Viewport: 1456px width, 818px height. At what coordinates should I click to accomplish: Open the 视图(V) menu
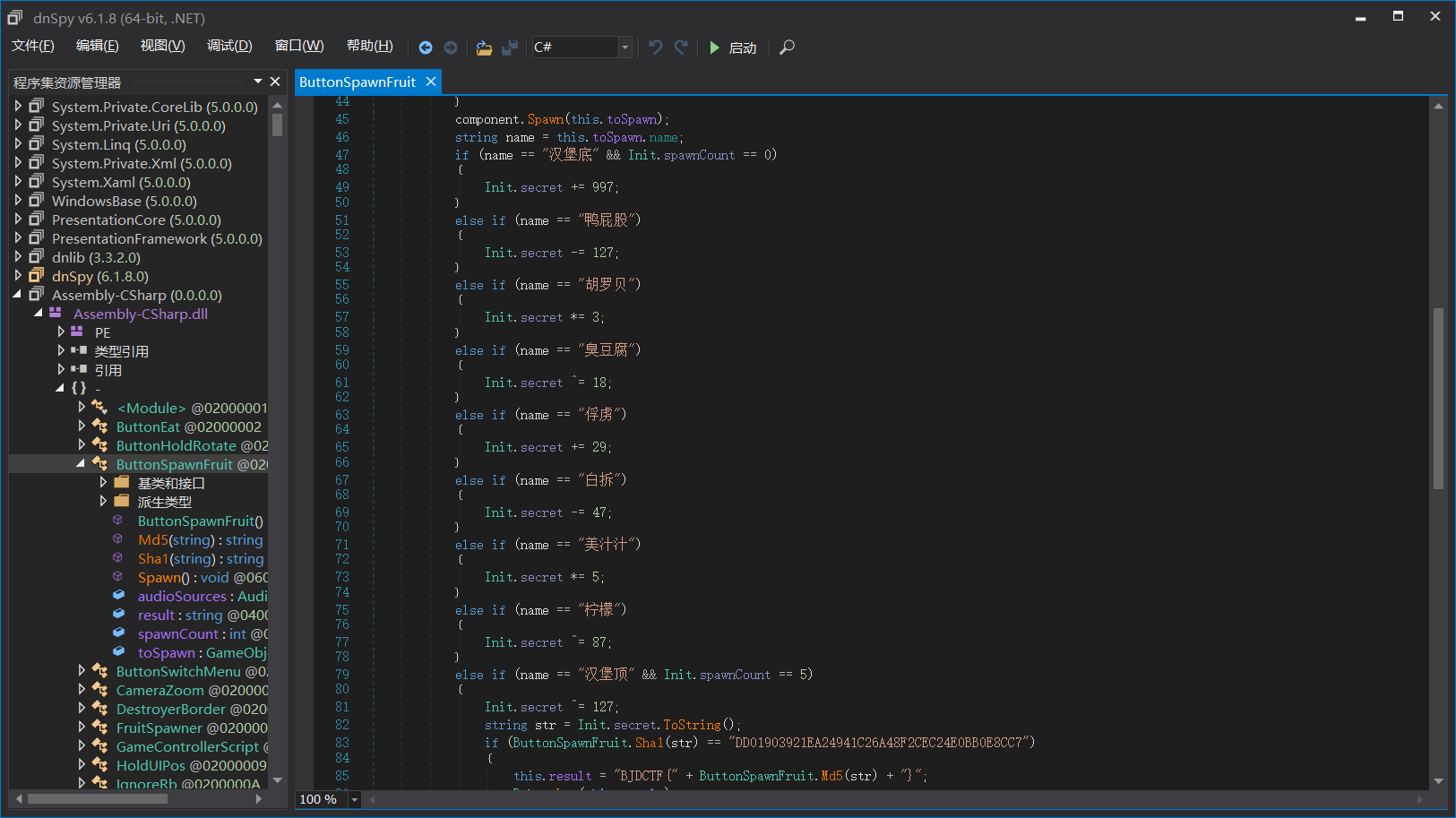click(x=162, y=46)
